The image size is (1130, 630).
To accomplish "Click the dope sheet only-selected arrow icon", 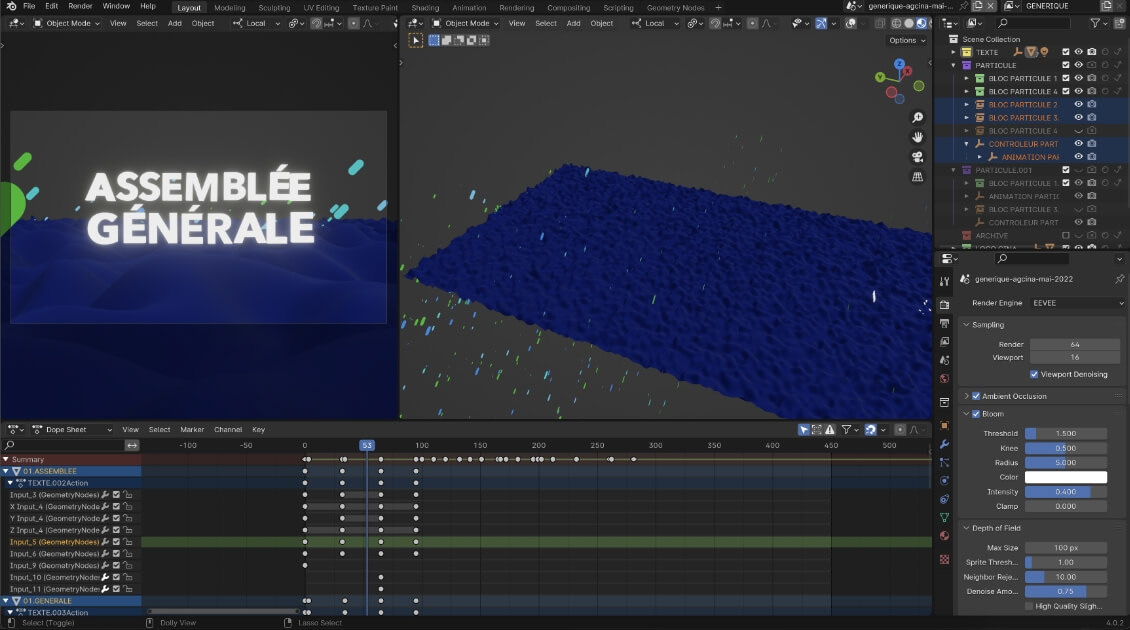I will coord(804,430).
